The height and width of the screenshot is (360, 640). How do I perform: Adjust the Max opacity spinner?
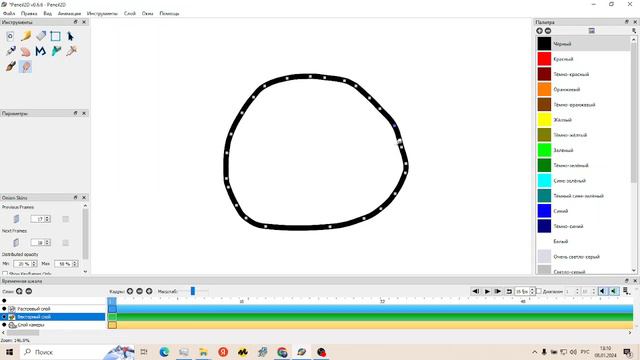(x=66, y=264)
